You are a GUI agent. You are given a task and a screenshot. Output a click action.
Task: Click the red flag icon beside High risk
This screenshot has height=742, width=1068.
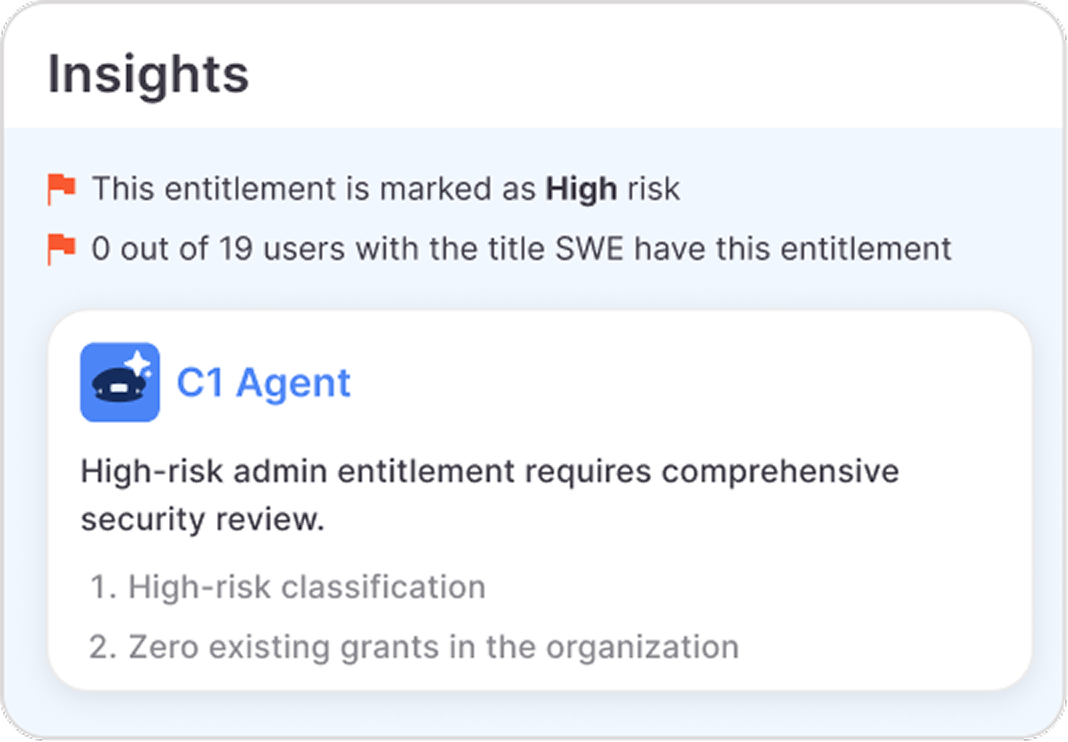pos(62,187)
